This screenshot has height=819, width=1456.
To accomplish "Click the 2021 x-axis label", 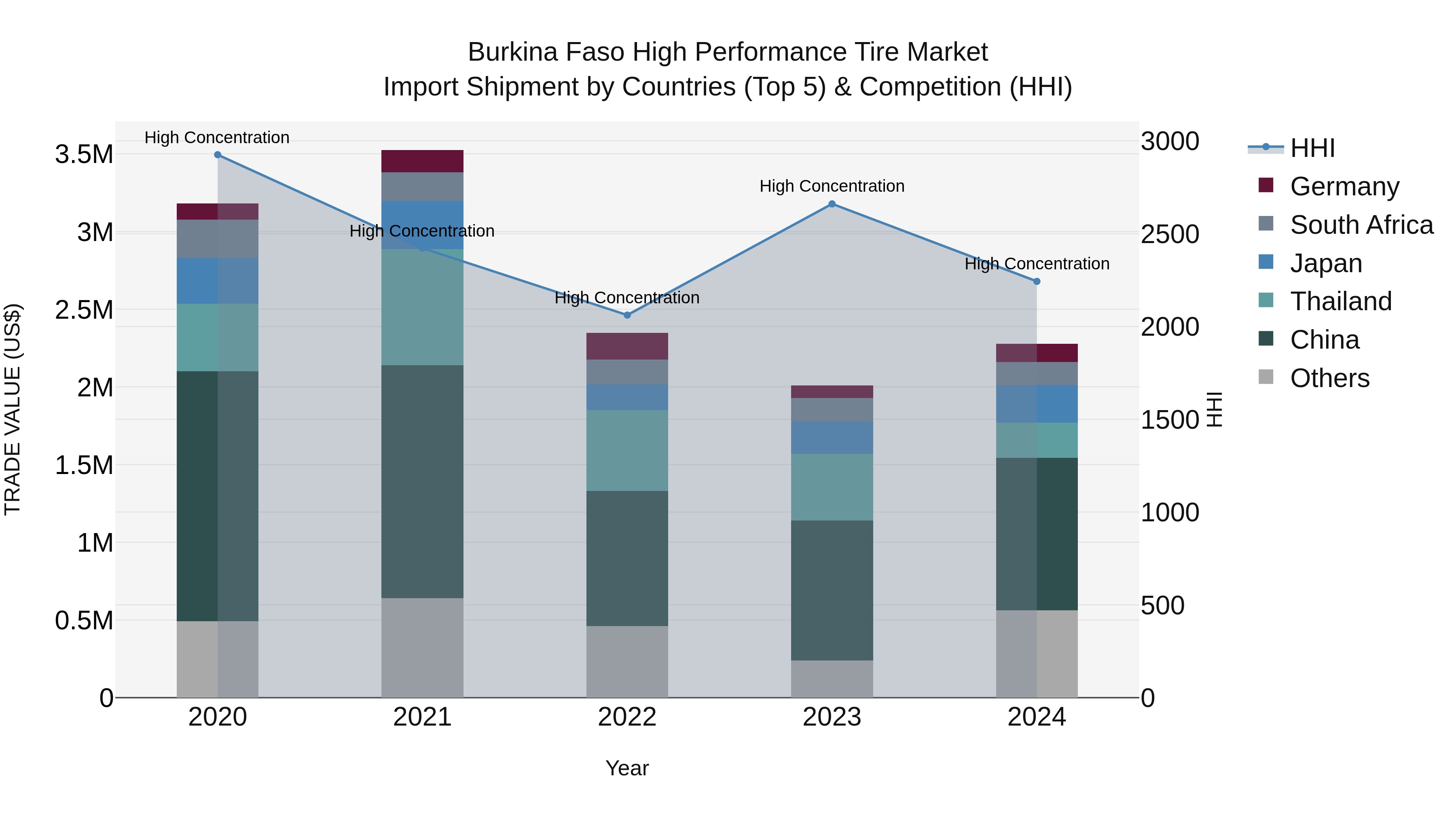I will pyautogui.click(x=422, y=717).
